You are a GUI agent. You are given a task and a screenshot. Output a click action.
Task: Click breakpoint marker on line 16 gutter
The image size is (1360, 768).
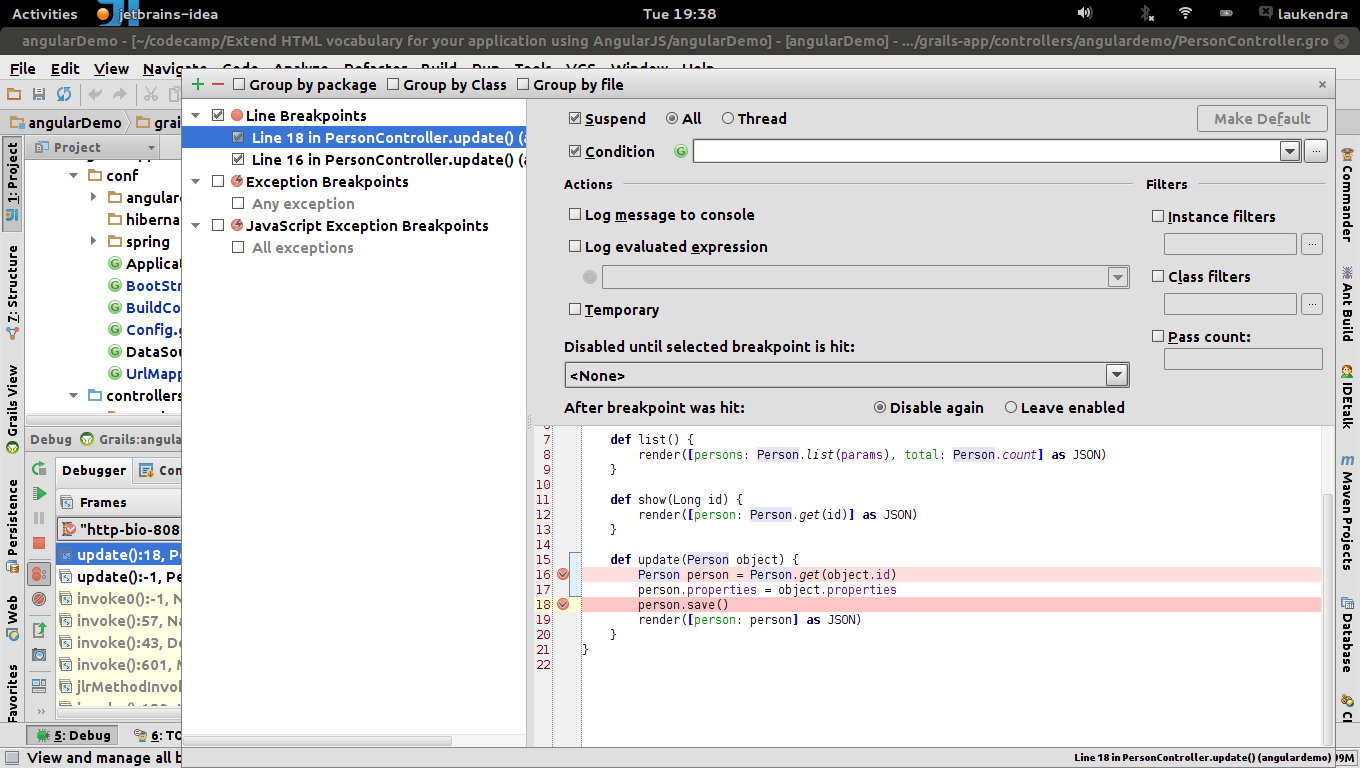coord(563,574)
